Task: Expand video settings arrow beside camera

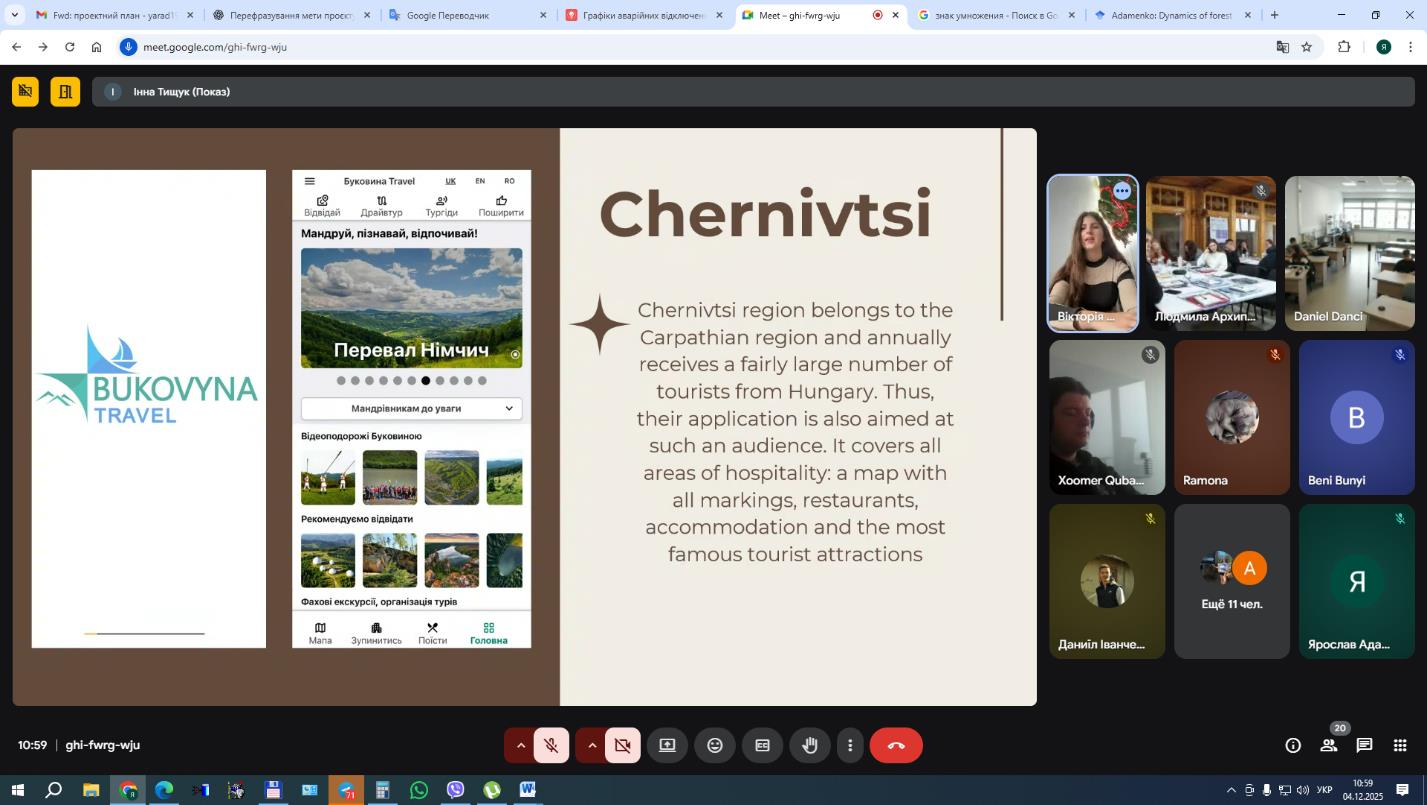Action: pos(592,746)
